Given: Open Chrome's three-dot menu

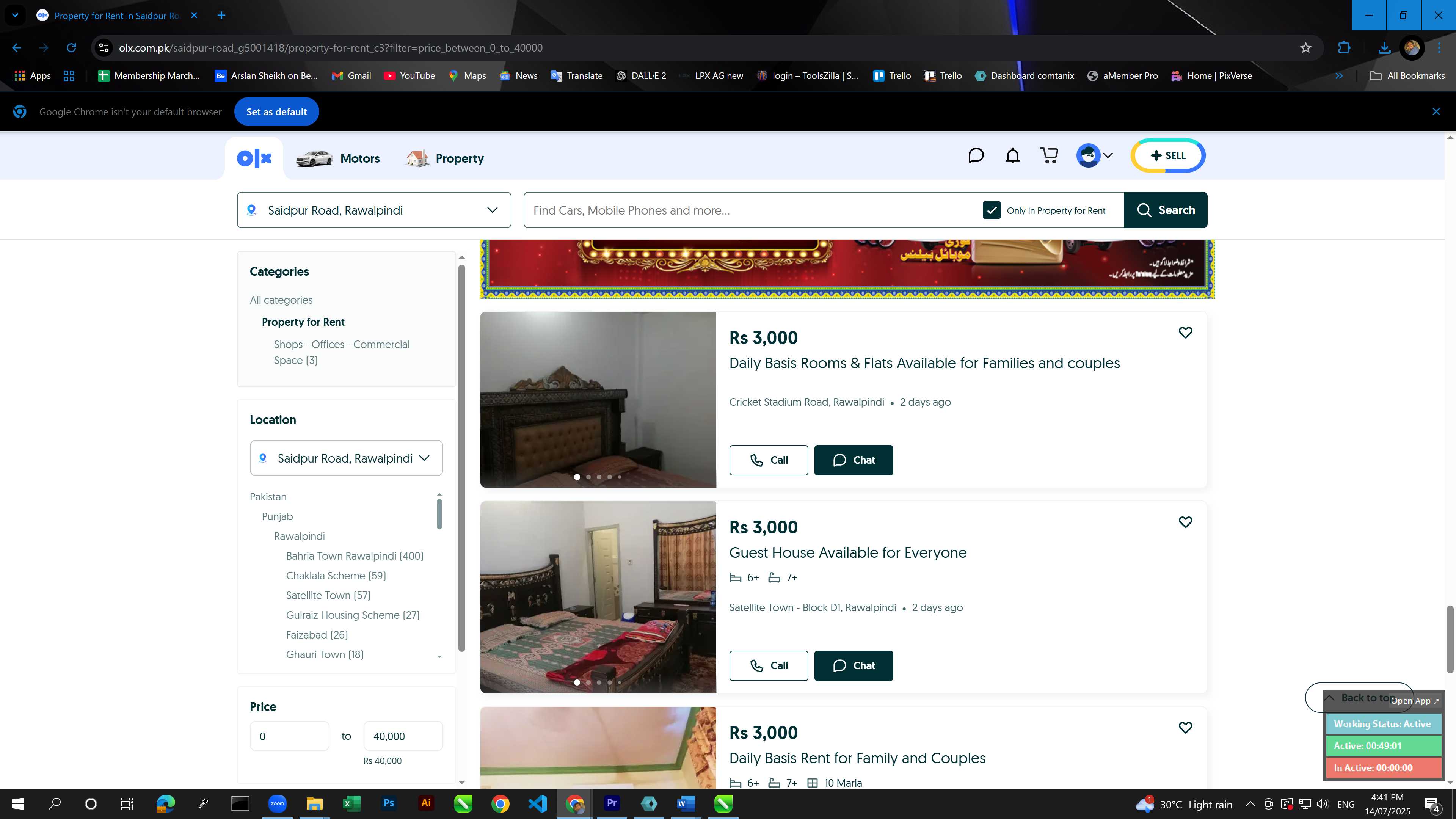Looking at the screenshot, I should [1439, 48].
